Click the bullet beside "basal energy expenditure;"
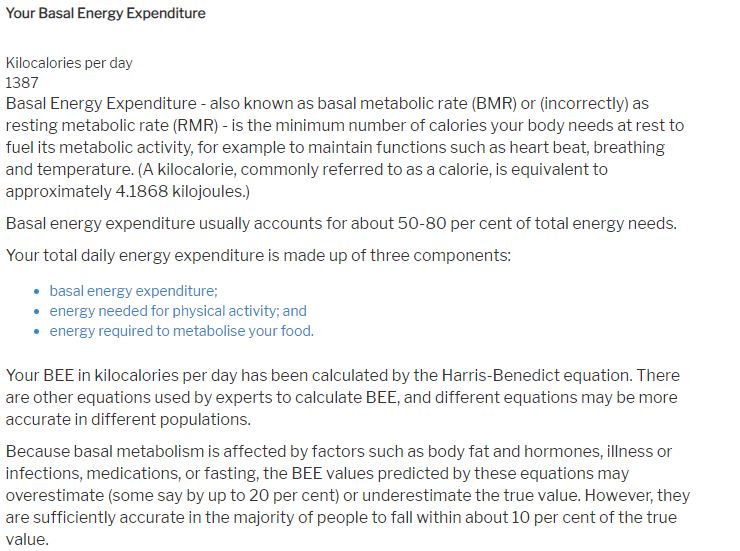 point(37,292)
